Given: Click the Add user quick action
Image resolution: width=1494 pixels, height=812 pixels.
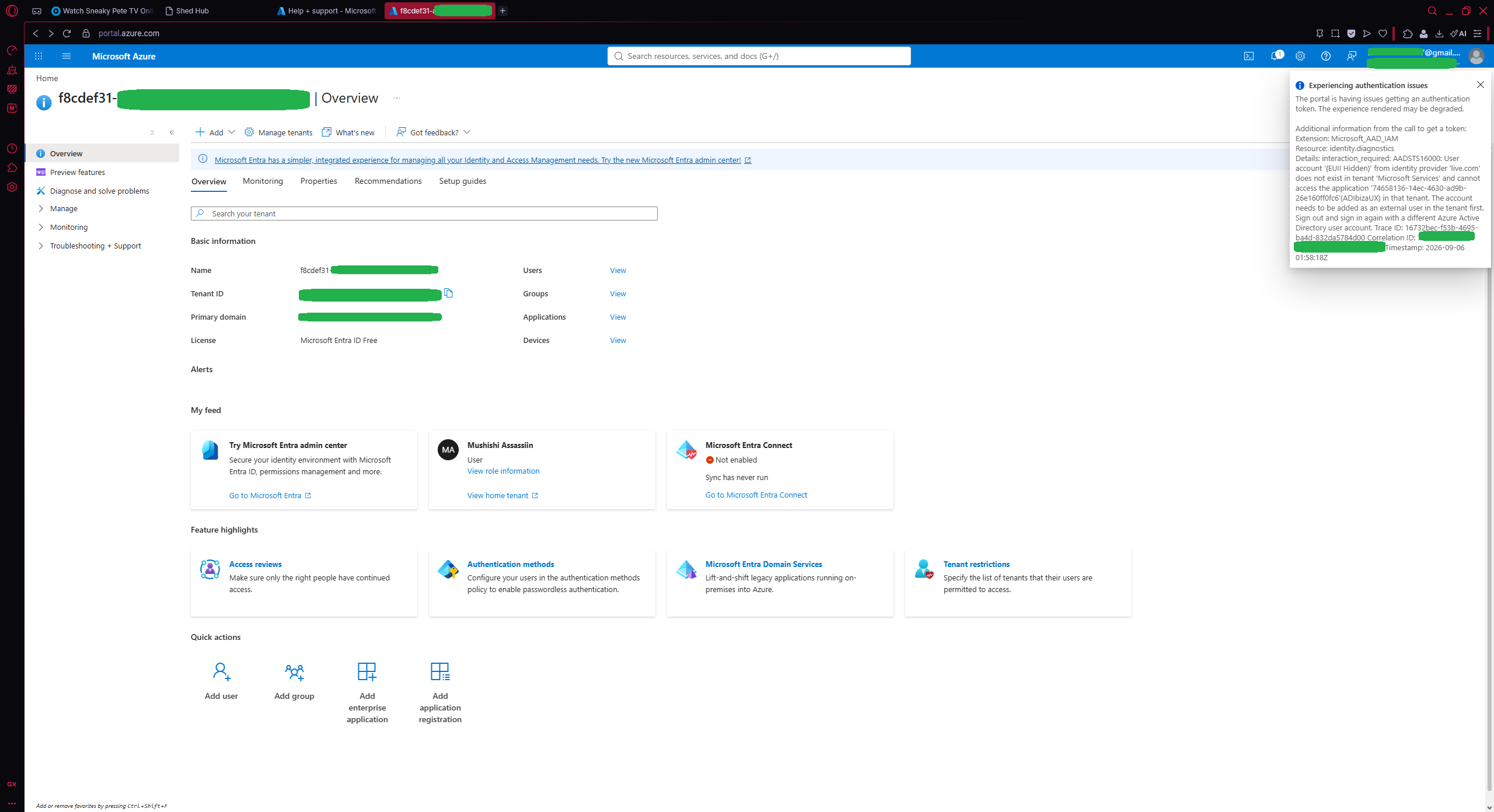Looking at the screenshot, I should click(221, 680).
